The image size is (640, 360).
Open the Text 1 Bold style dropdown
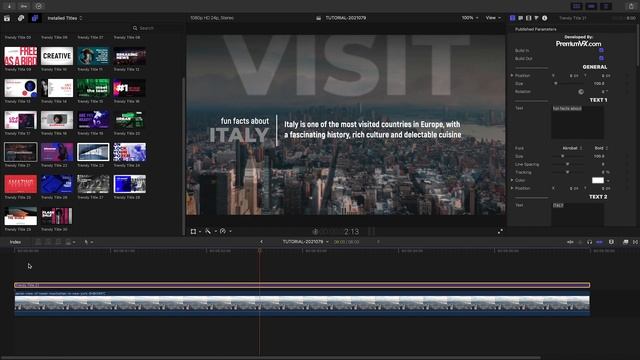pos(601,148)
